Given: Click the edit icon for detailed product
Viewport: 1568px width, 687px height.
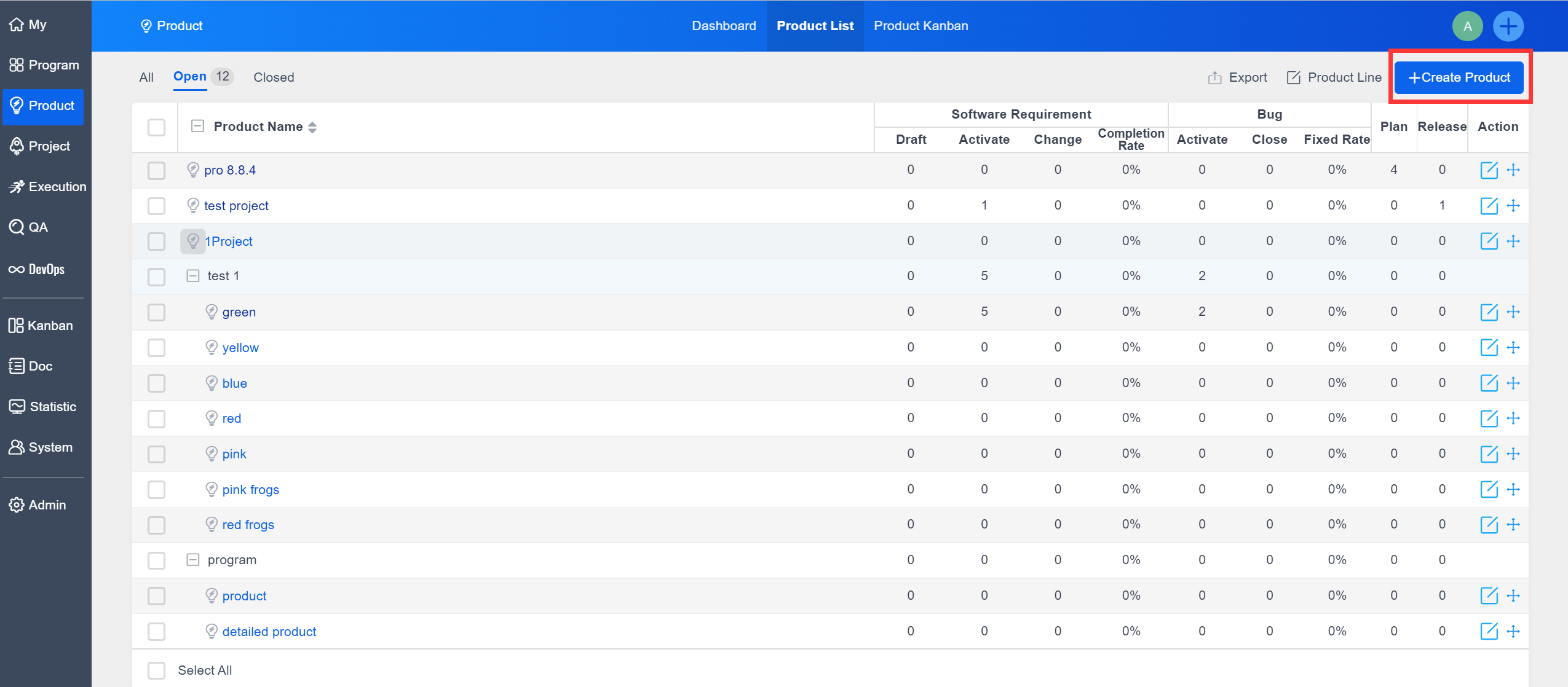Looking at the screenshot, I should 1488,631.
